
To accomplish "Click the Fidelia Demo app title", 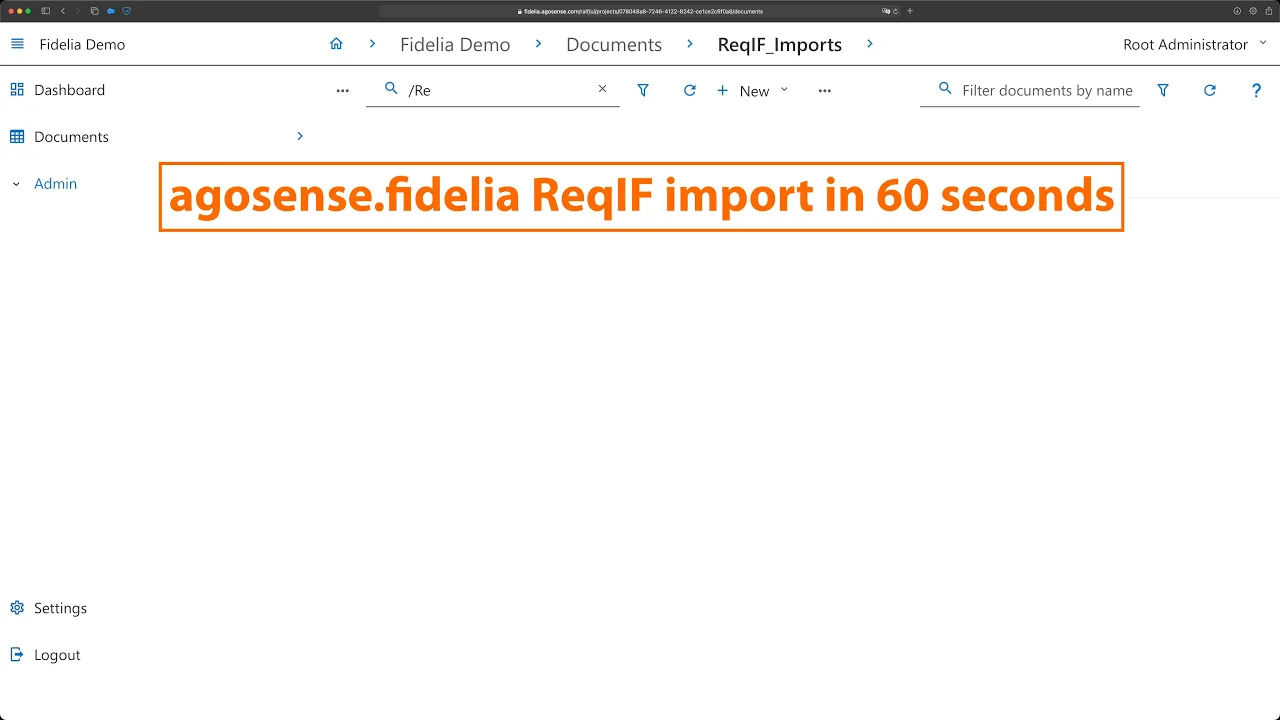I will [82, 45].
